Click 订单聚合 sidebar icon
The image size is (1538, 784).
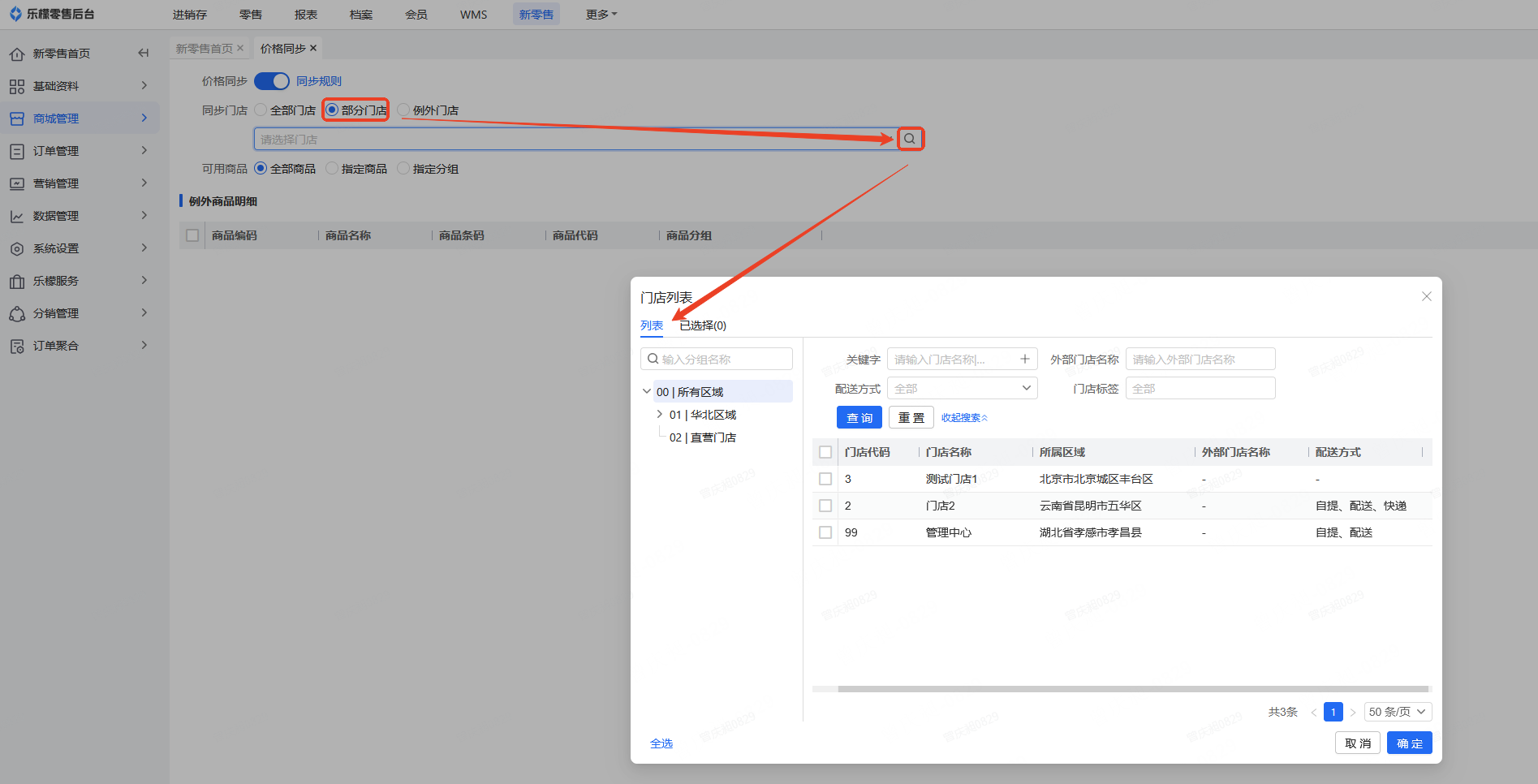tap(17, 346)
